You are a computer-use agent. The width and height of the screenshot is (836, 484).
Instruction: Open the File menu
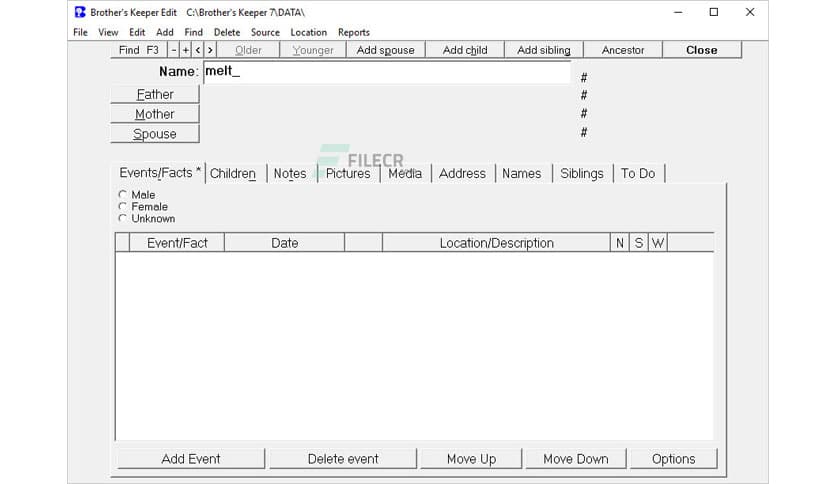tap(81, 32)
